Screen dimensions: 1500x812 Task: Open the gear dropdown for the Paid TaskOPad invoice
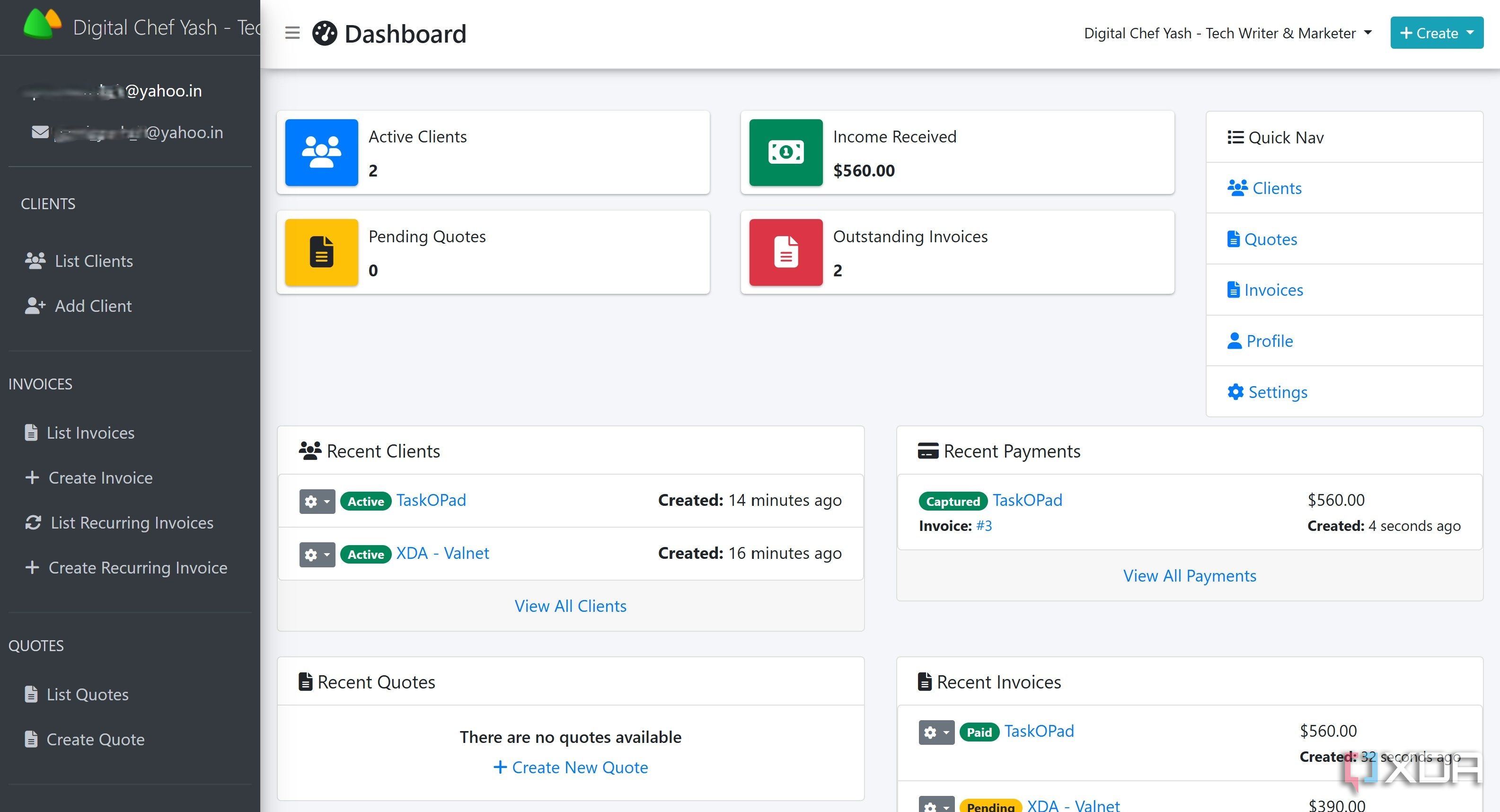(x=936, y=732)
